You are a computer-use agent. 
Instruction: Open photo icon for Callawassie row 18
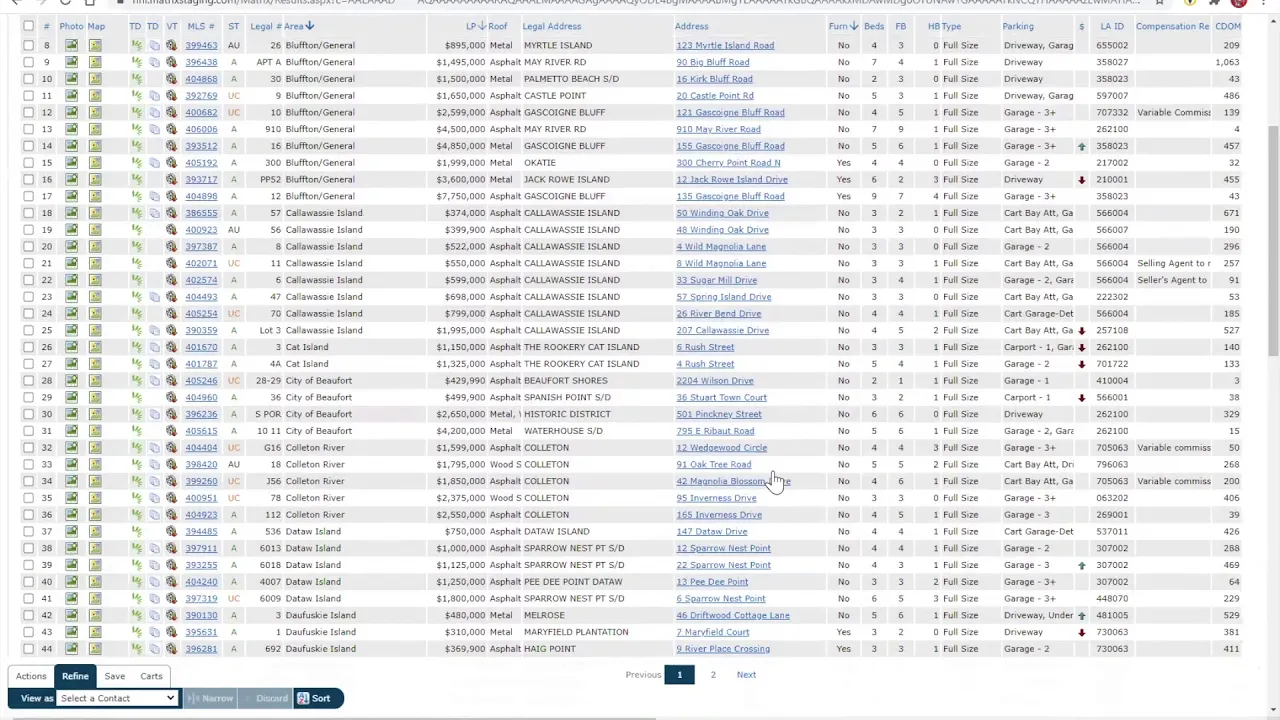click(x=71, y=213)
